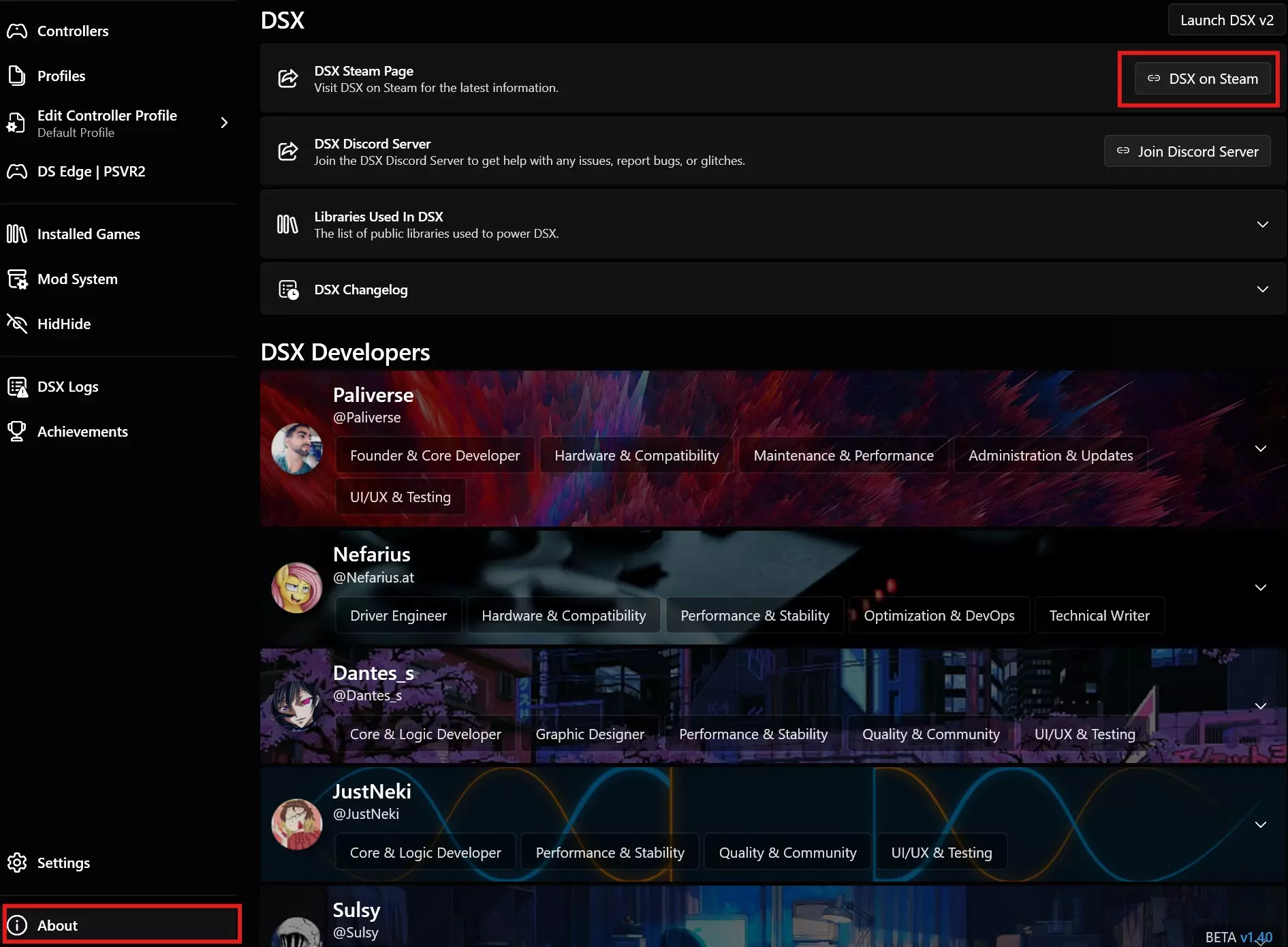Open JustNeki's avatar picture

tap(297, 824)
